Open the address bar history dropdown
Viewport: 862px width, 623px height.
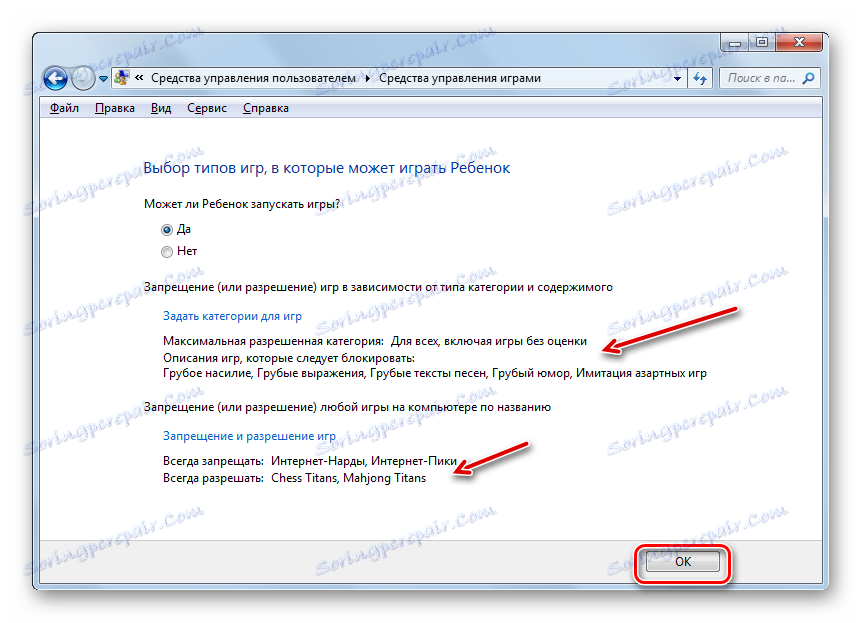(677, 79)
